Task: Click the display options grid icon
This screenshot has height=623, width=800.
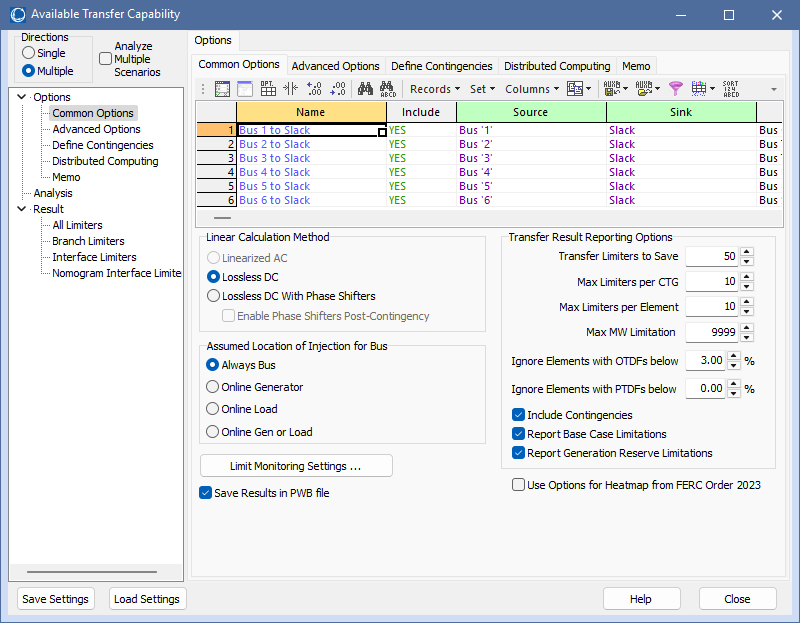Action: pyautogui.click(x=268, y=89)
